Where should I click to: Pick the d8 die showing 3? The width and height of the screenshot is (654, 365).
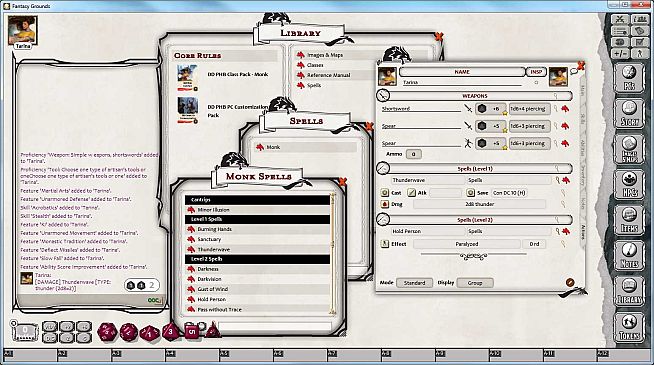(171, 332)
